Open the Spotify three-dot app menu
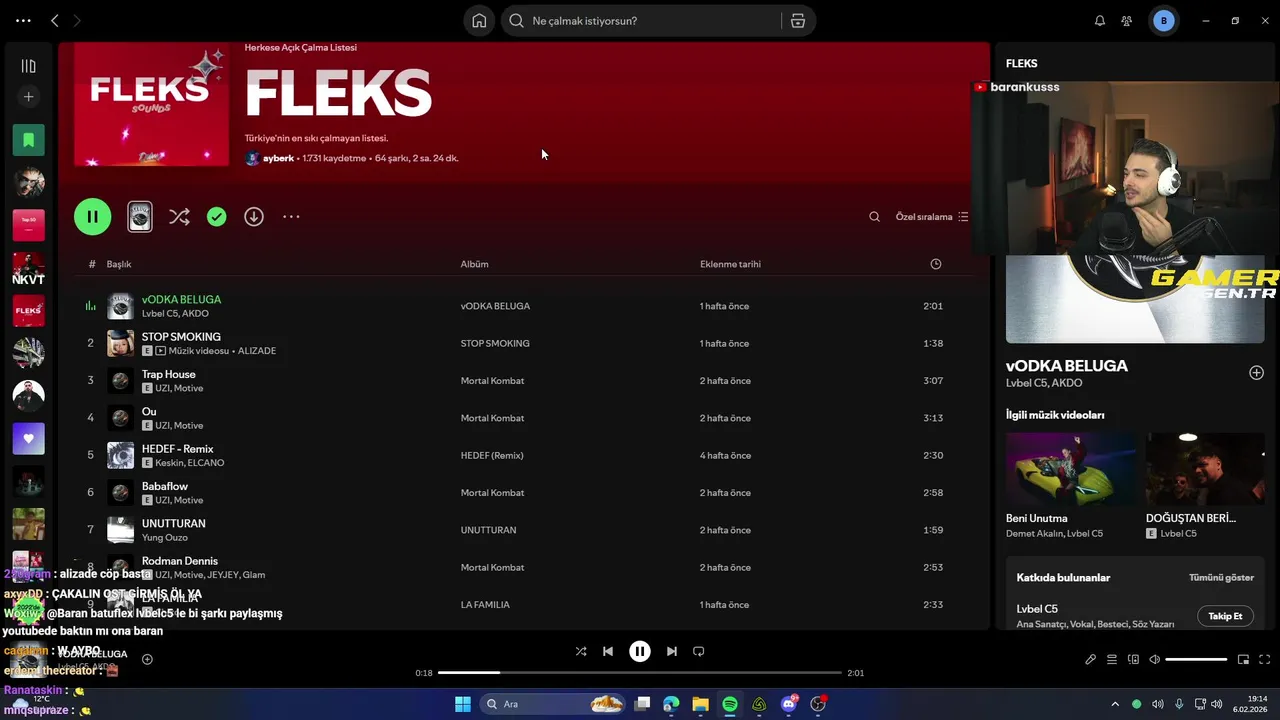This screenshot has height=720, width=1280. tap(23, 20)
